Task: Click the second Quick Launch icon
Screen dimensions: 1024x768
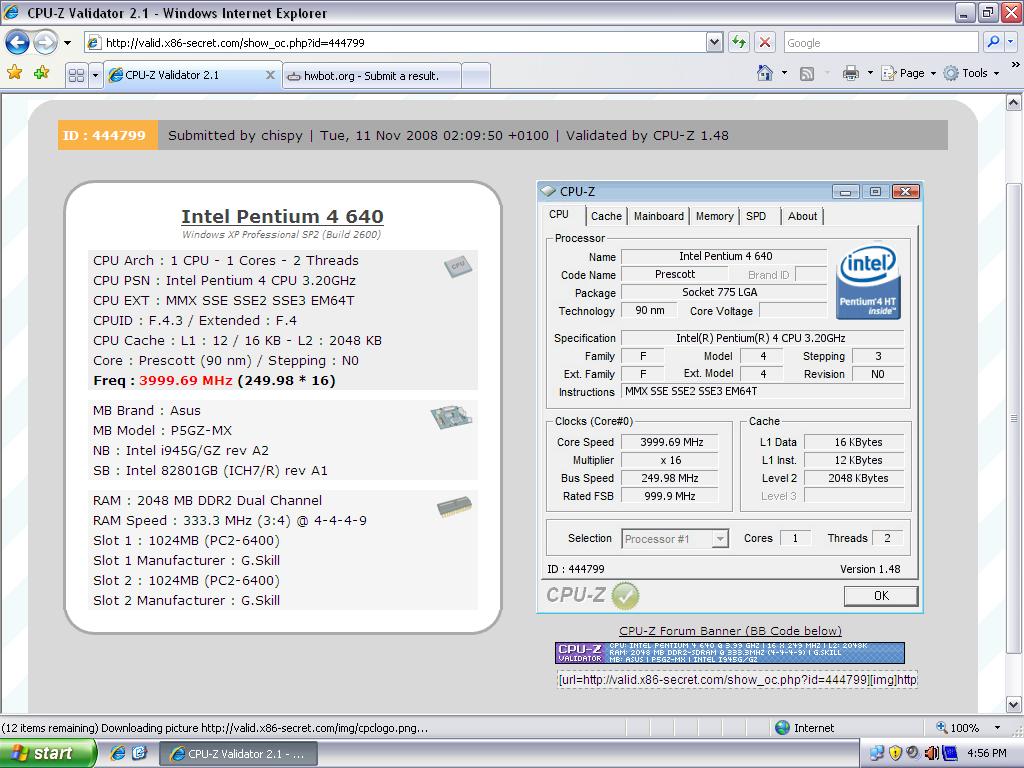Action: pyautogui.click(x=139, y=753)
